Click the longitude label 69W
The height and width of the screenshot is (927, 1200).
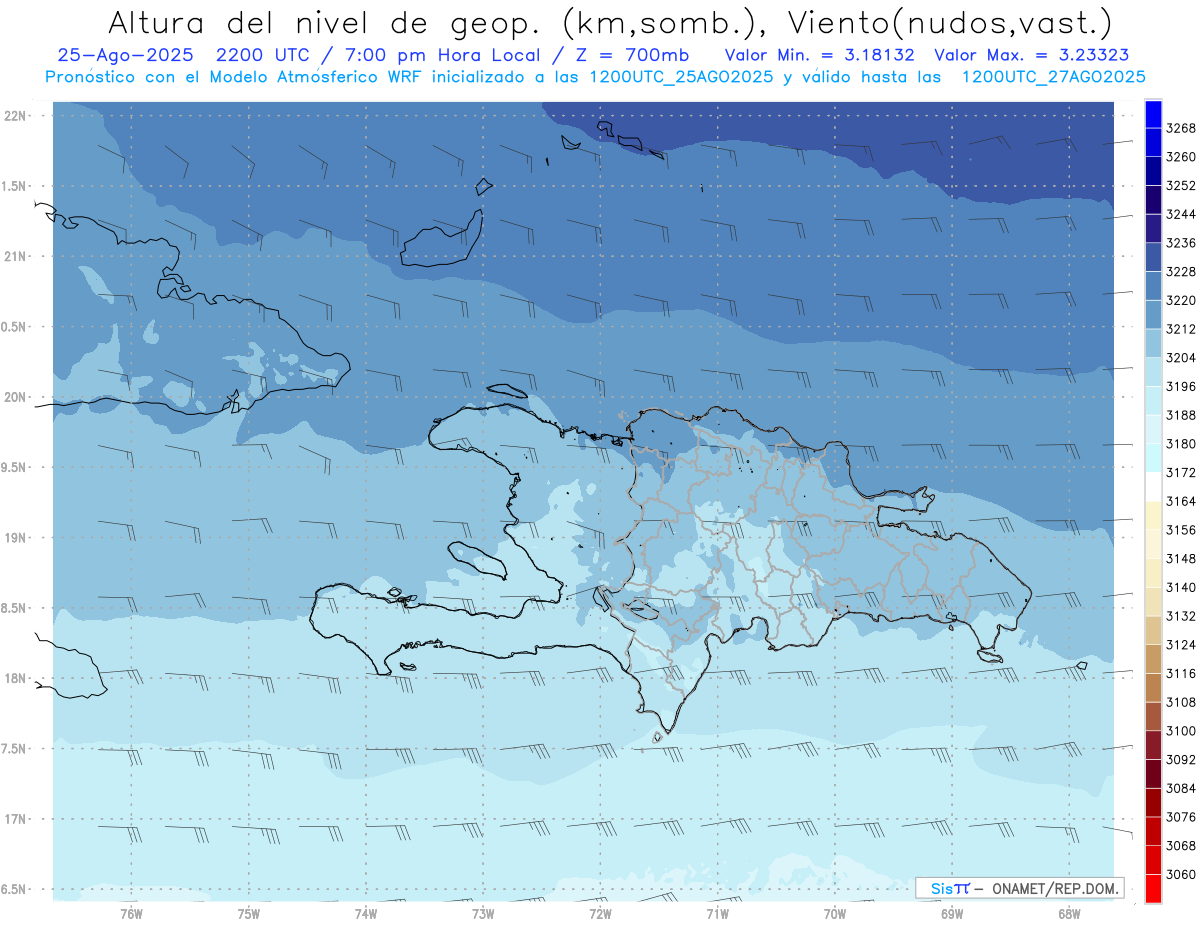(x=952, y=913)
